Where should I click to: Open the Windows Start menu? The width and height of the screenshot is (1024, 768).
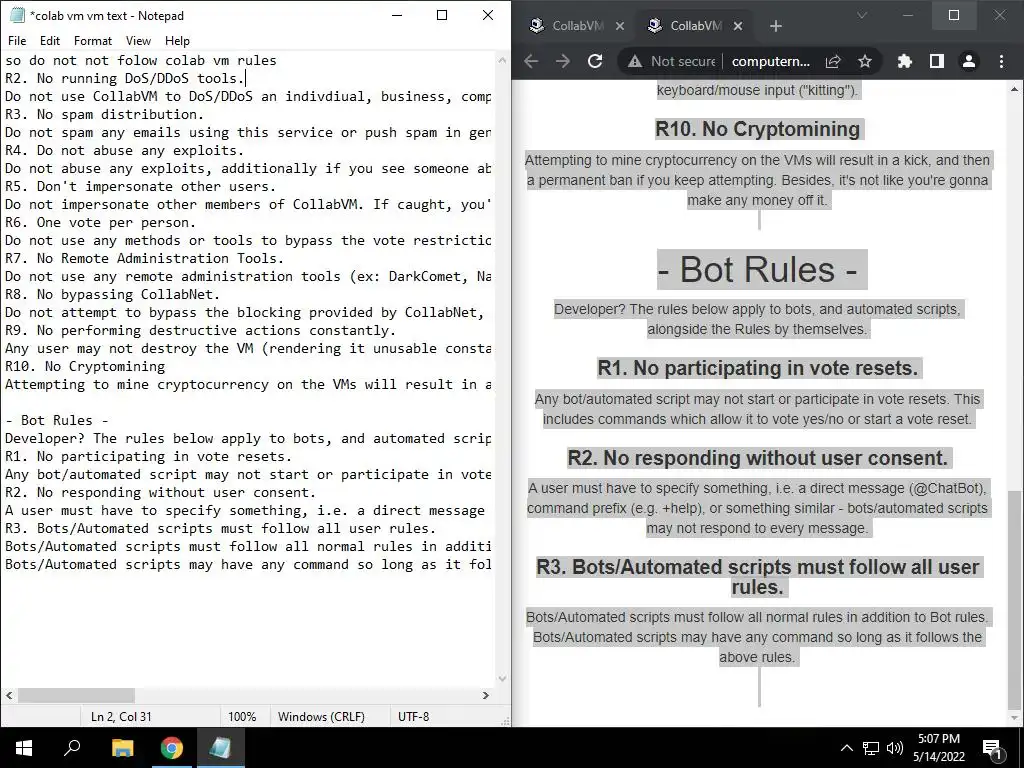coord(24,748)
